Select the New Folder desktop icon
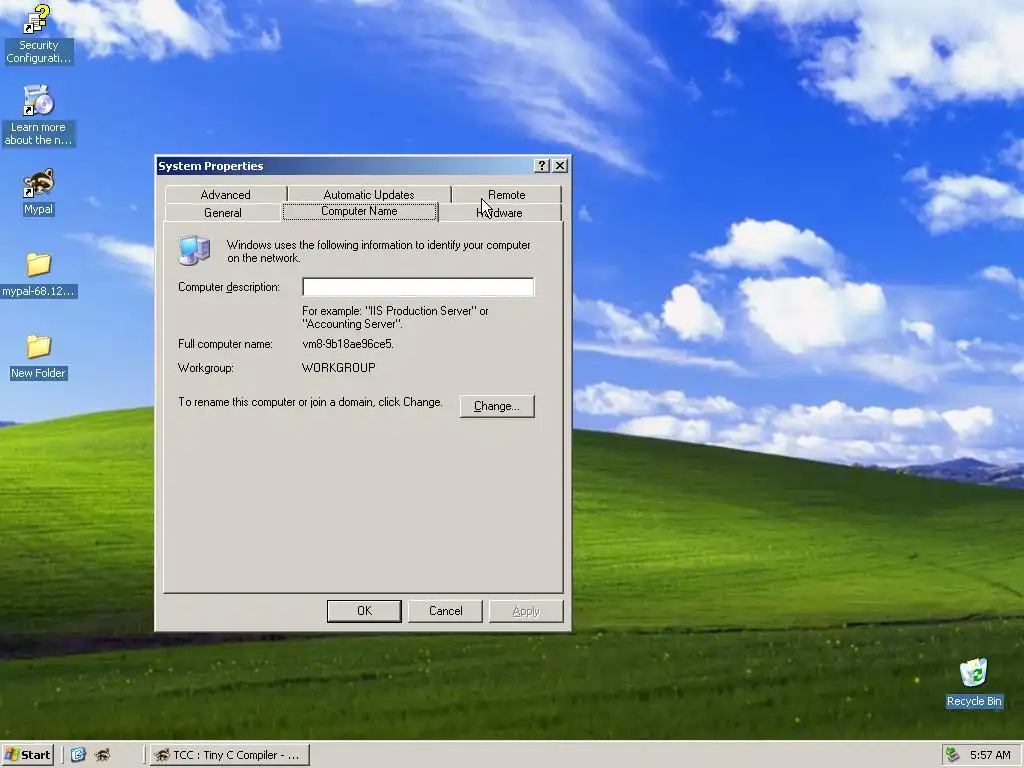 pyautogui.click(x=39, y=357)
